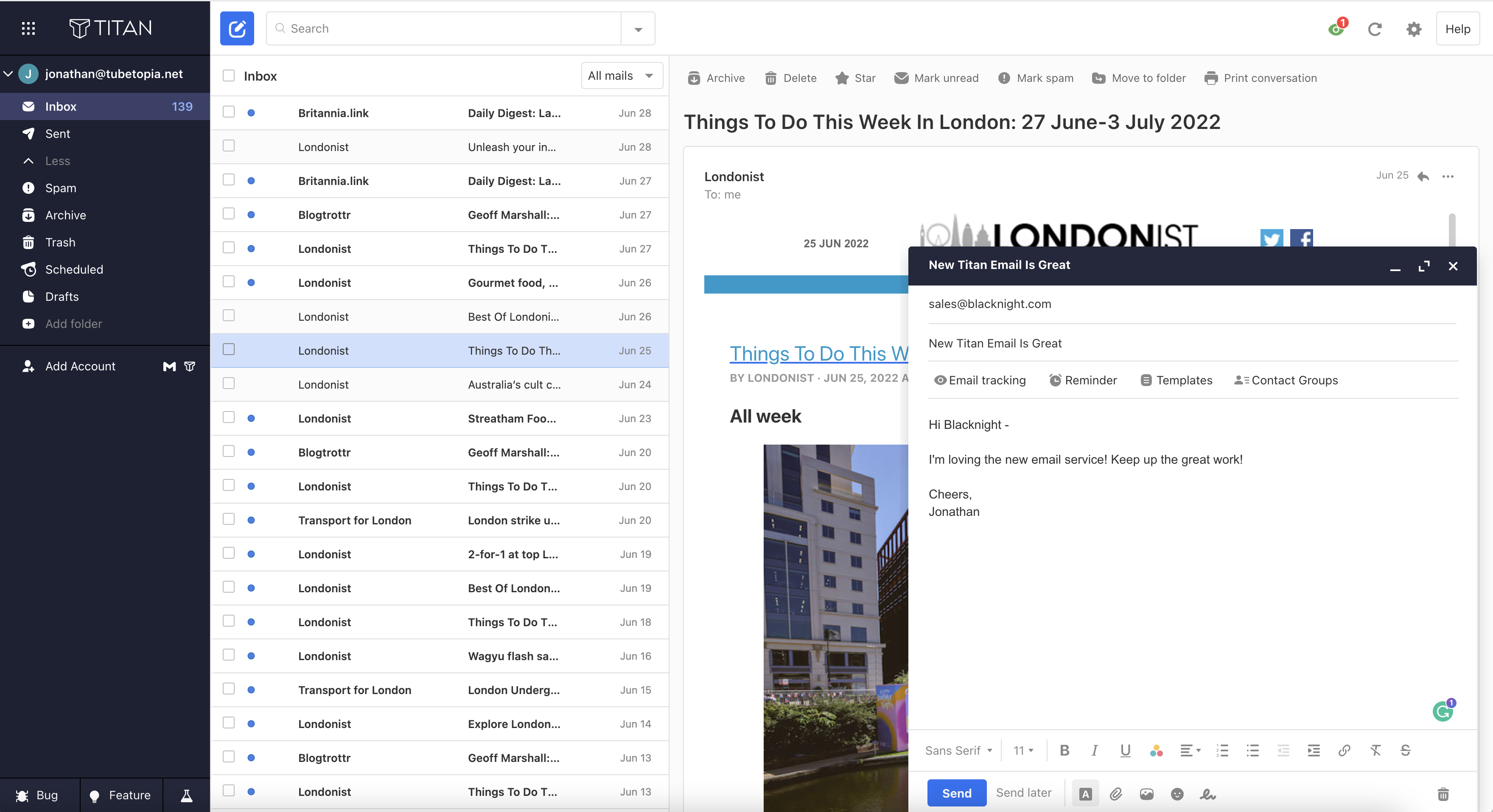Click the recipient field sales@blacknight.com
1493x812 pixels.
coord(1193,304)
